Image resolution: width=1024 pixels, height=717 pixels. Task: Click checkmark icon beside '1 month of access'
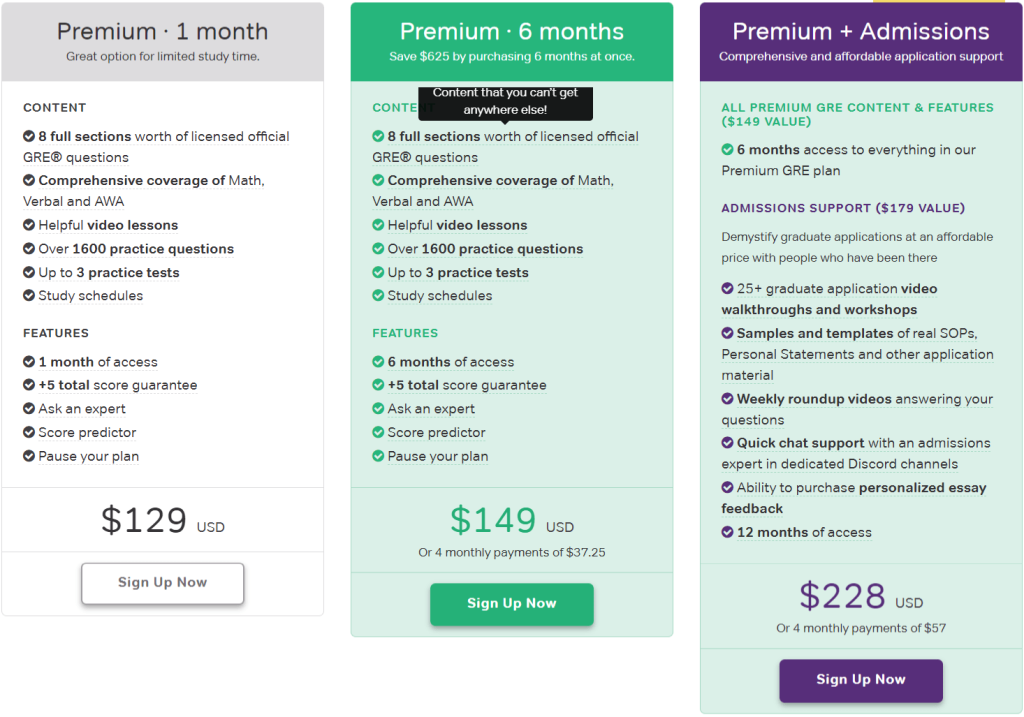29,362
